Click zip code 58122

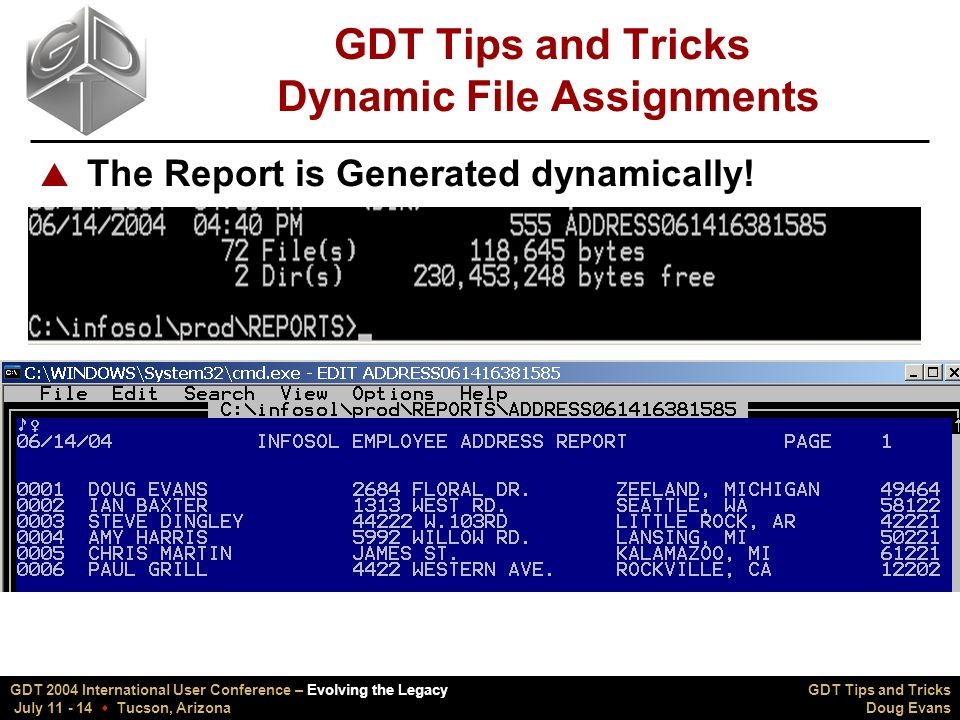[910, 505]
